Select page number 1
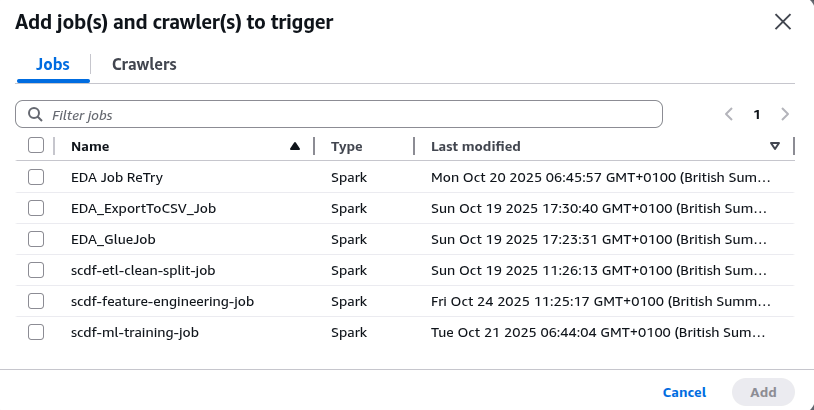Screen dimensions: 814x410 (x=757, y=115)
